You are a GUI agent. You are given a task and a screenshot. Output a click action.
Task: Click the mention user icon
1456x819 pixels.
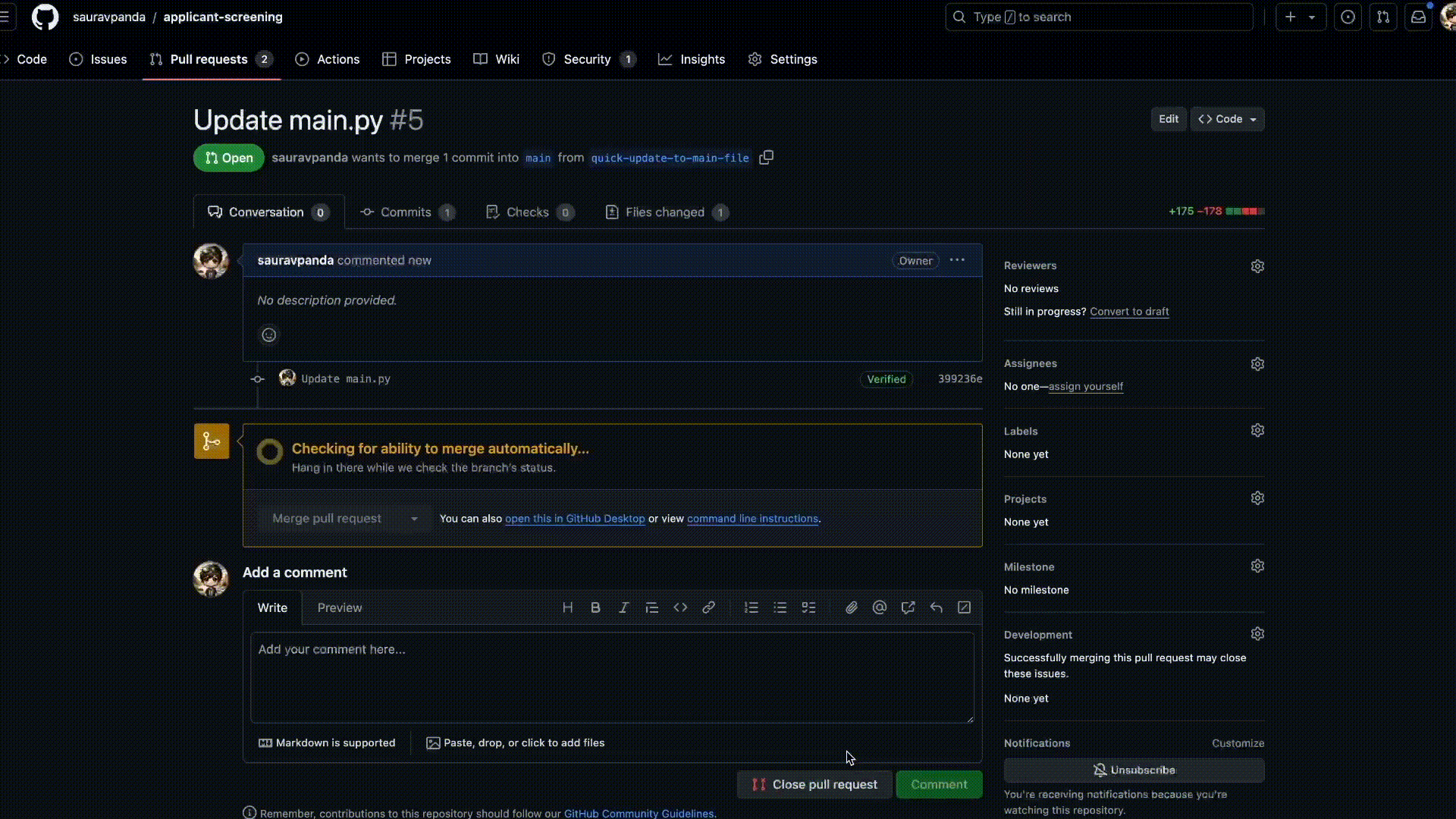coord(879,608)
